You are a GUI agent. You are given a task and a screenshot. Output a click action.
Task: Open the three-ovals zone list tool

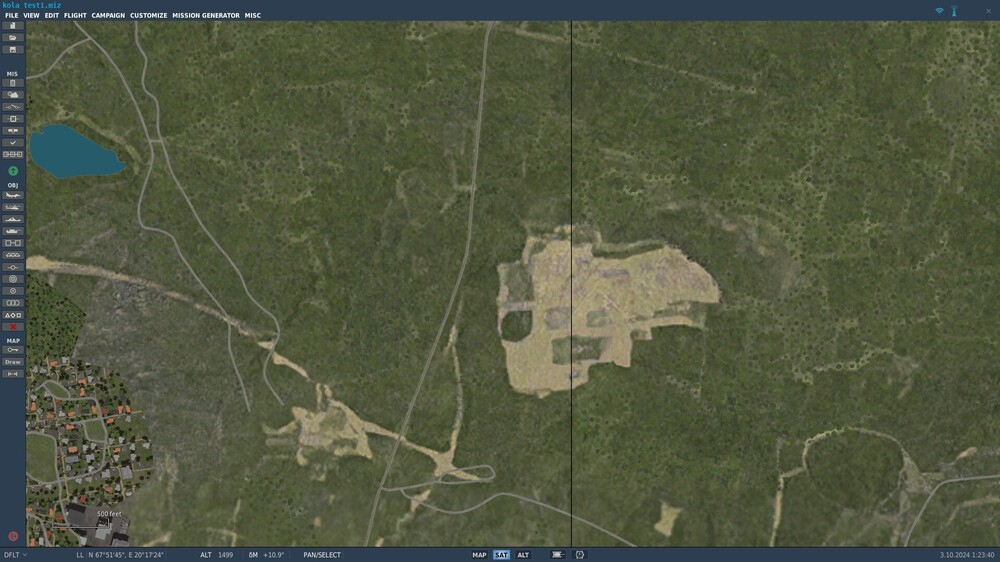pos(13,303)
